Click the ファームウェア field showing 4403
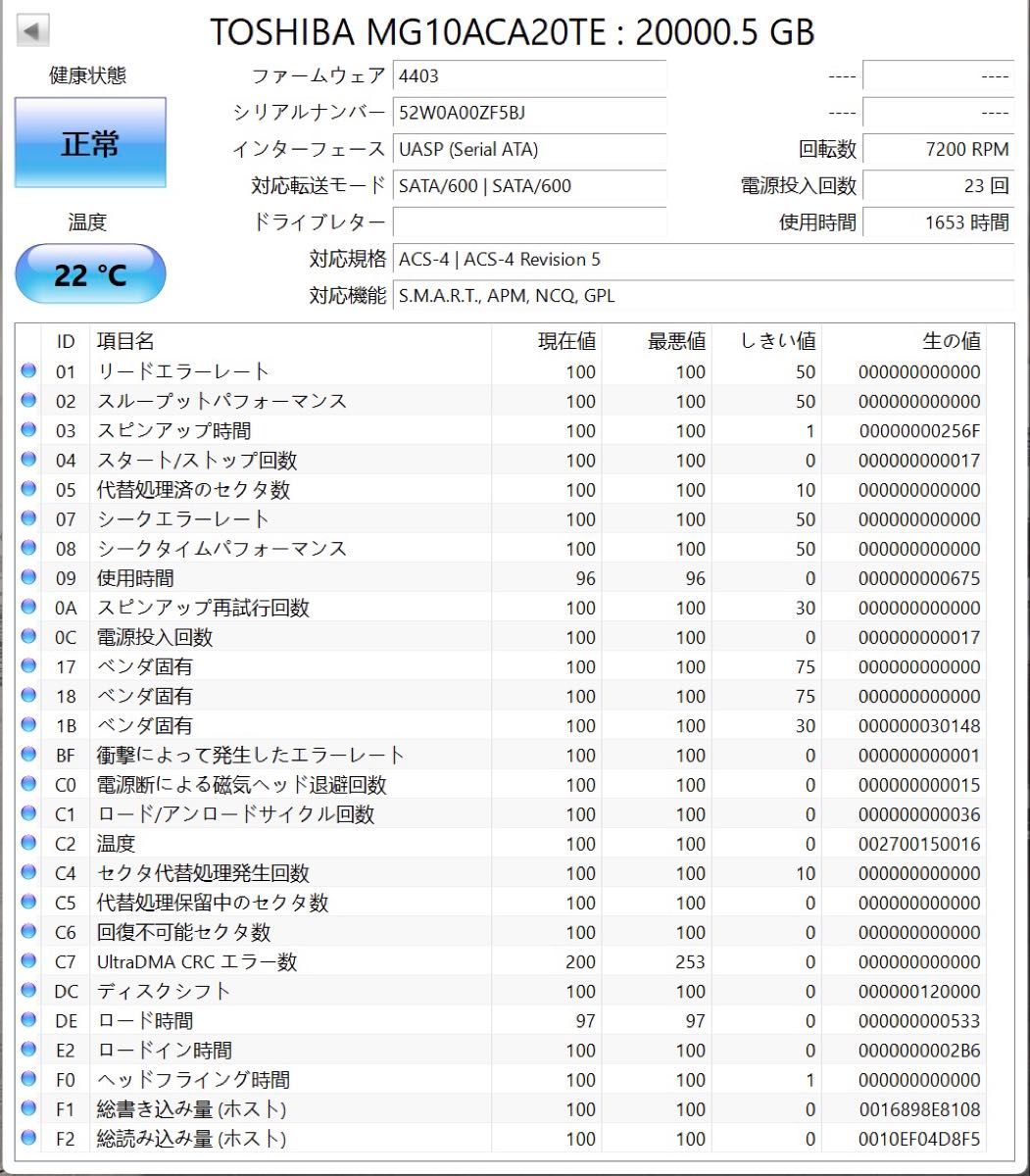The height and width of the screenshot is (1176, 1030). coord(529,76)
